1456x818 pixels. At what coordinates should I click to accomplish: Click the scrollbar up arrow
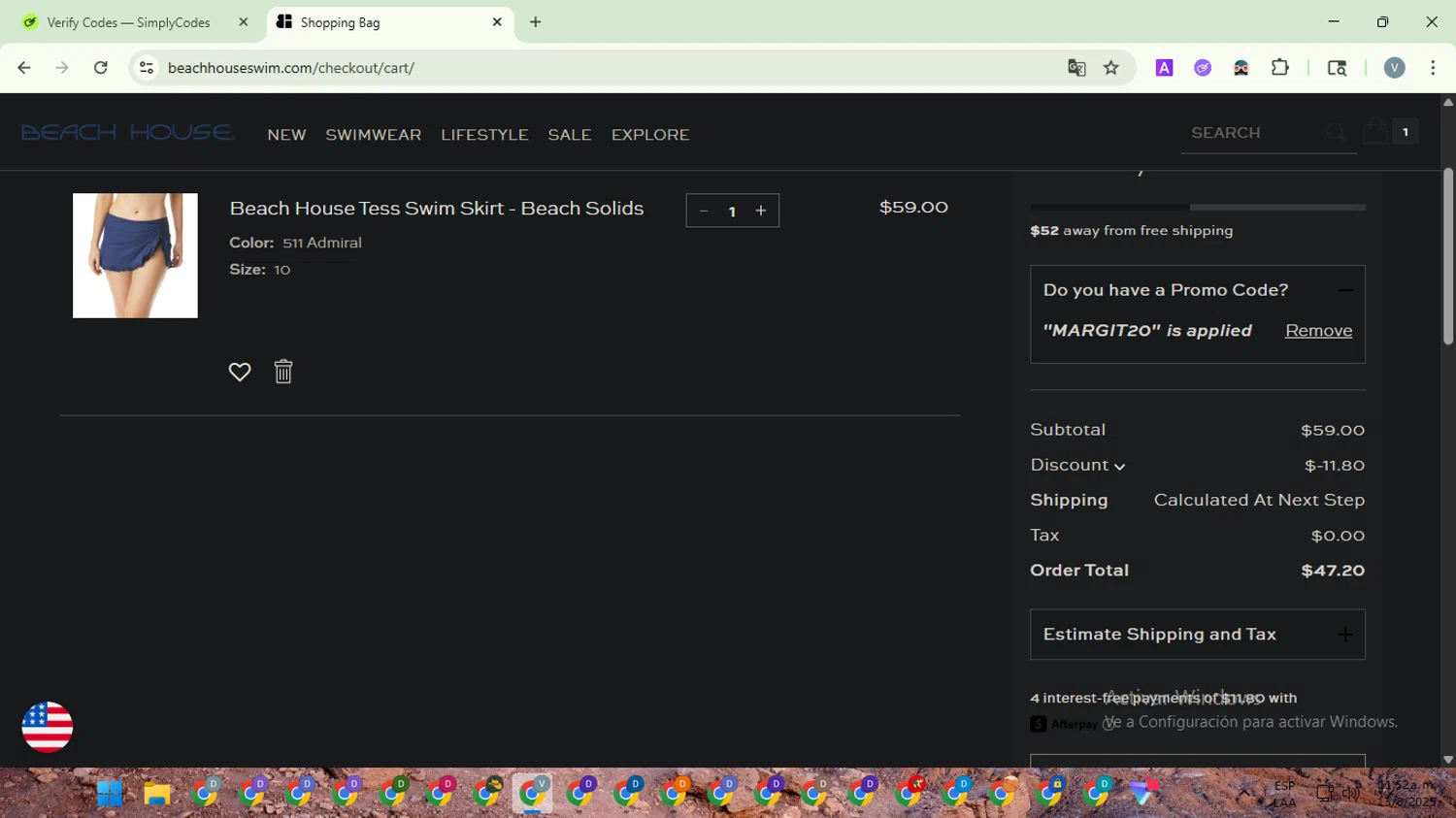click(x=1448, y=102)
